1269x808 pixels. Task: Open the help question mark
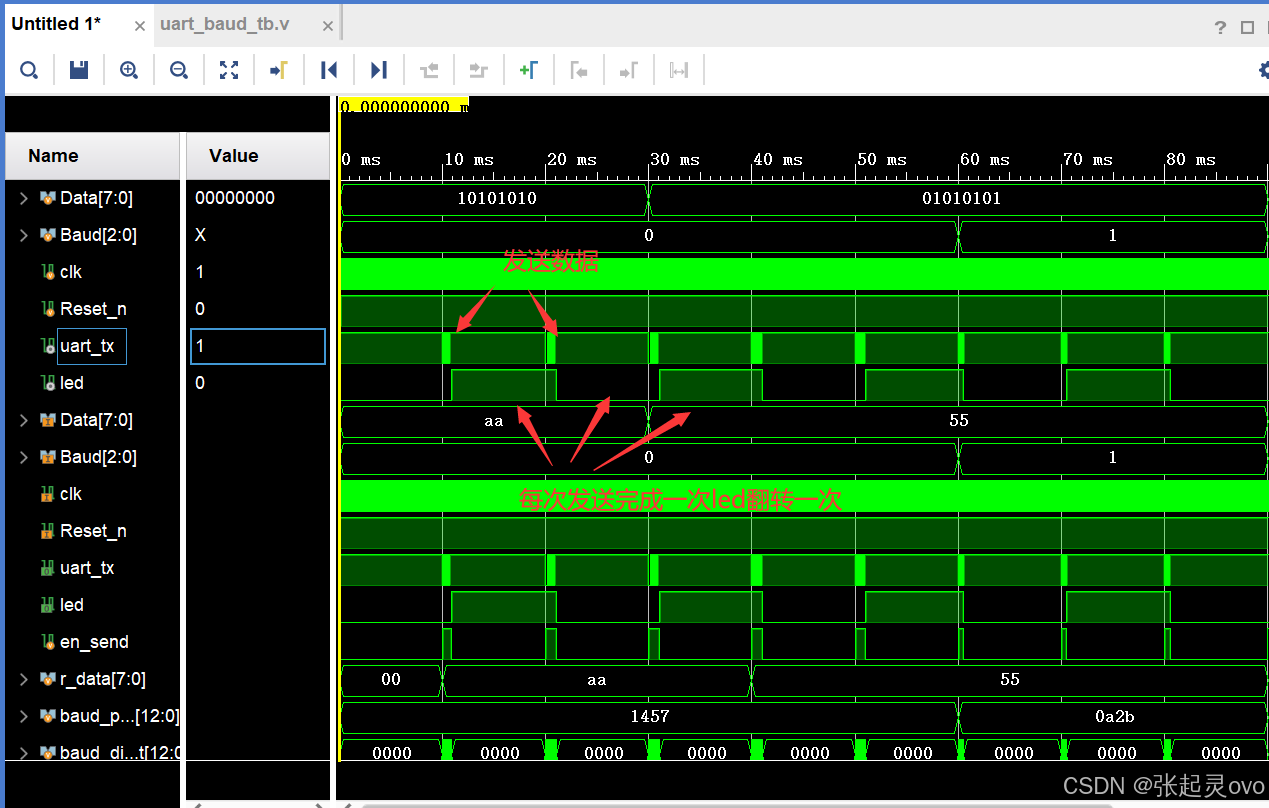(x=1220, y=27)
